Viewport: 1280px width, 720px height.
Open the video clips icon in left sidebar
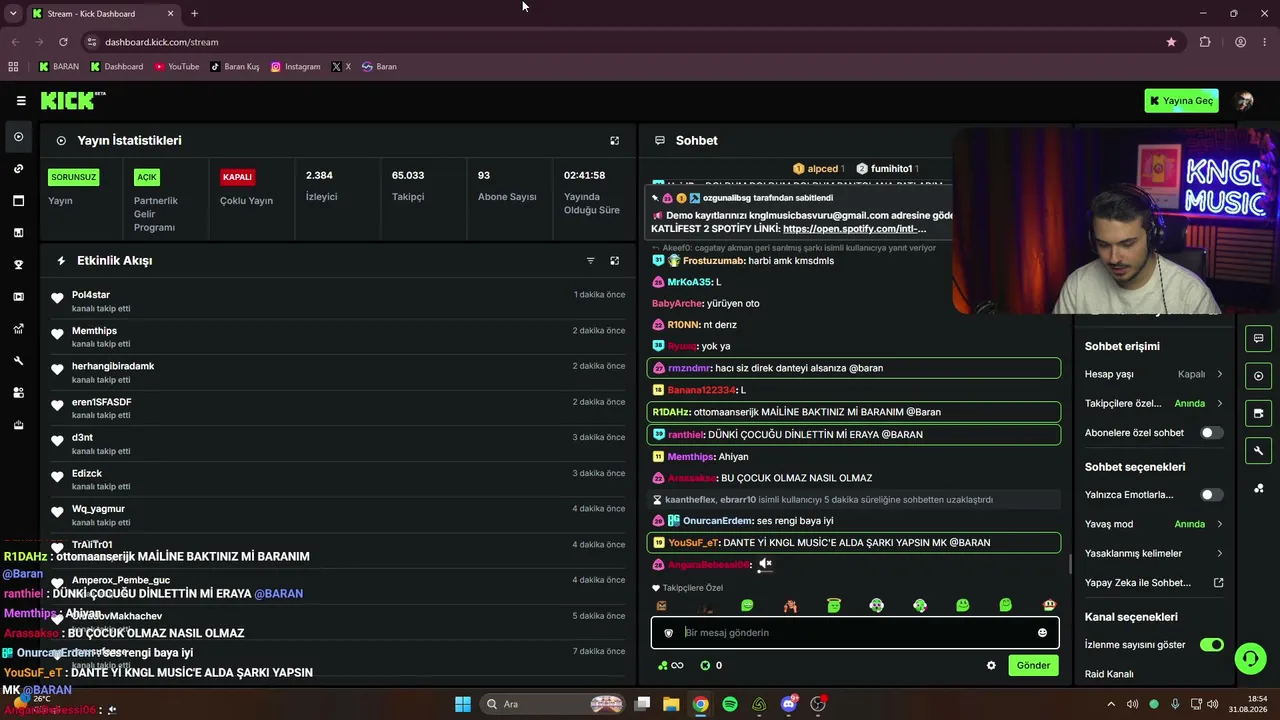[x=18, y=297]
